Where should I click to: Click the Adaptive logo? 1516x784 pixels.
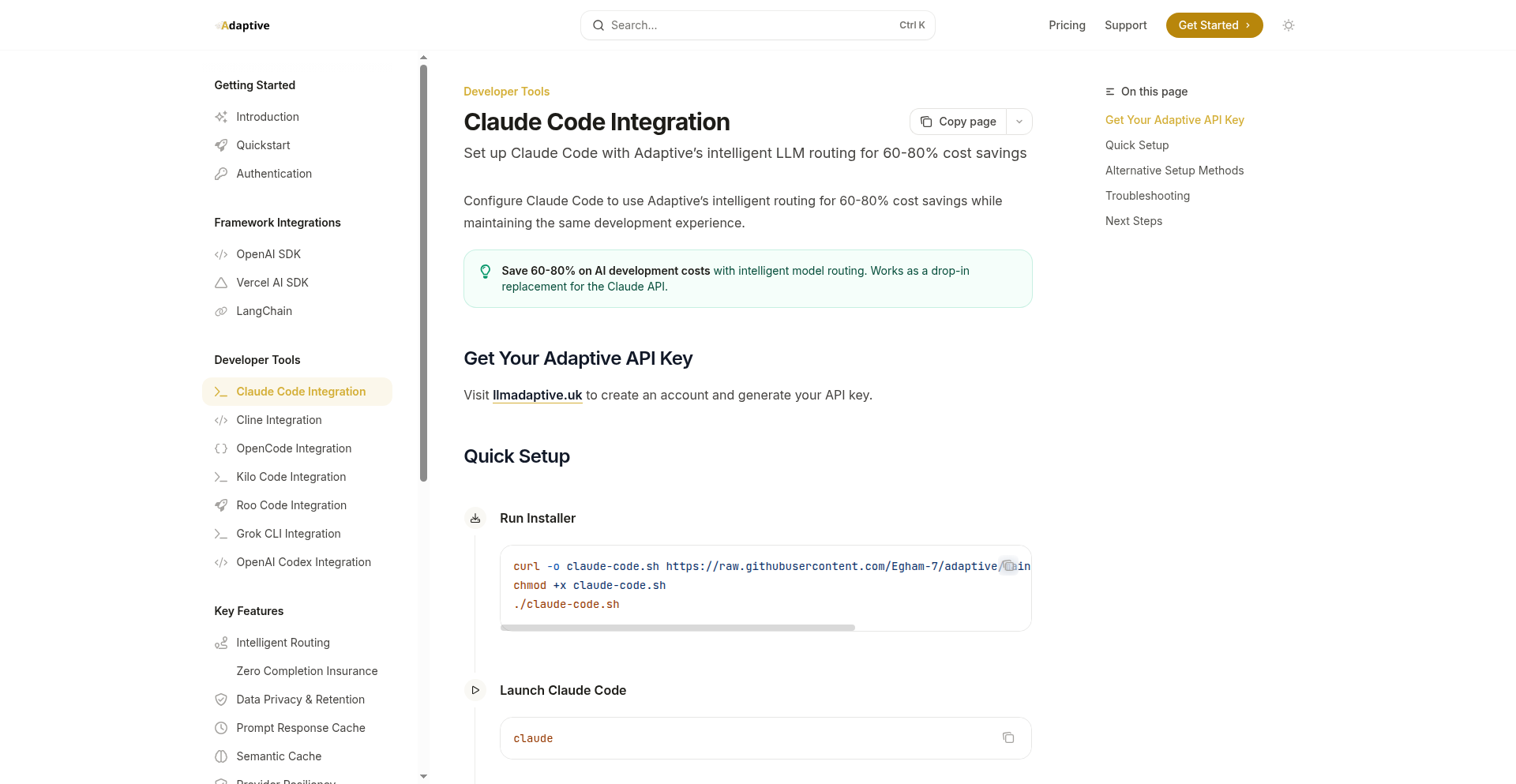pos(242,25)
